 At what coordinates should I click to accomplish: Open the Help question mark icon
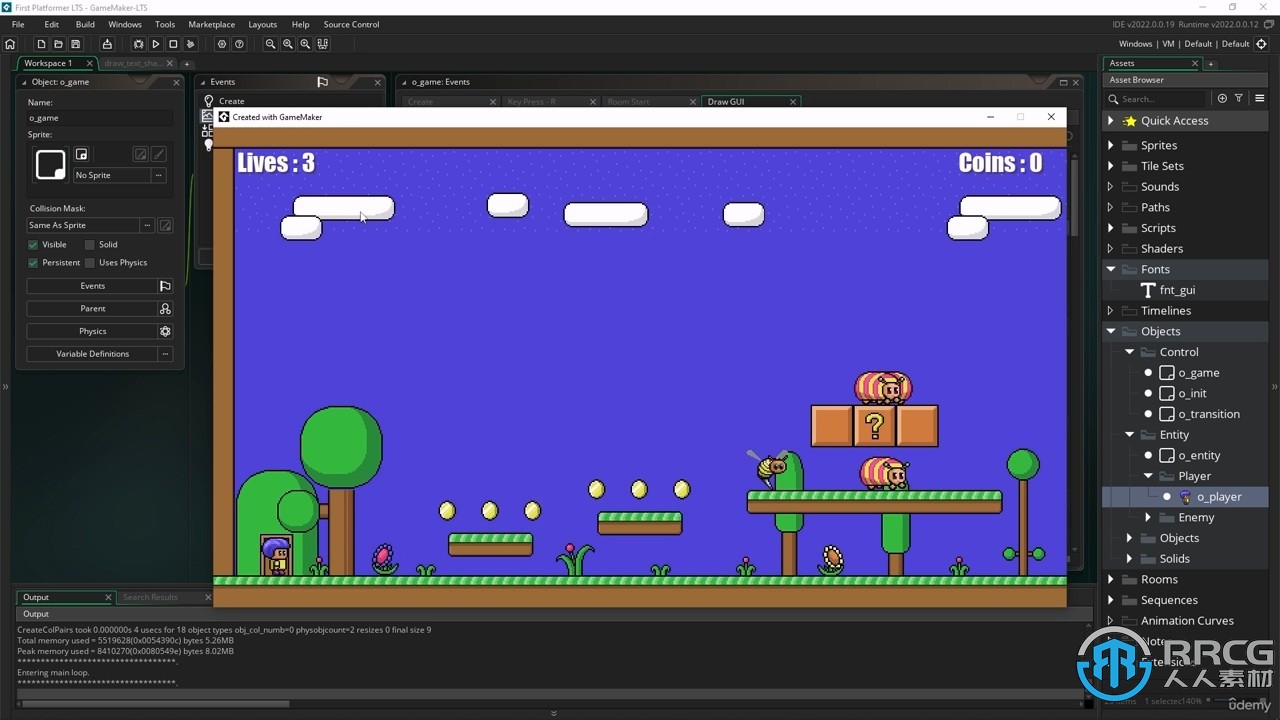[x=239, y=44]
